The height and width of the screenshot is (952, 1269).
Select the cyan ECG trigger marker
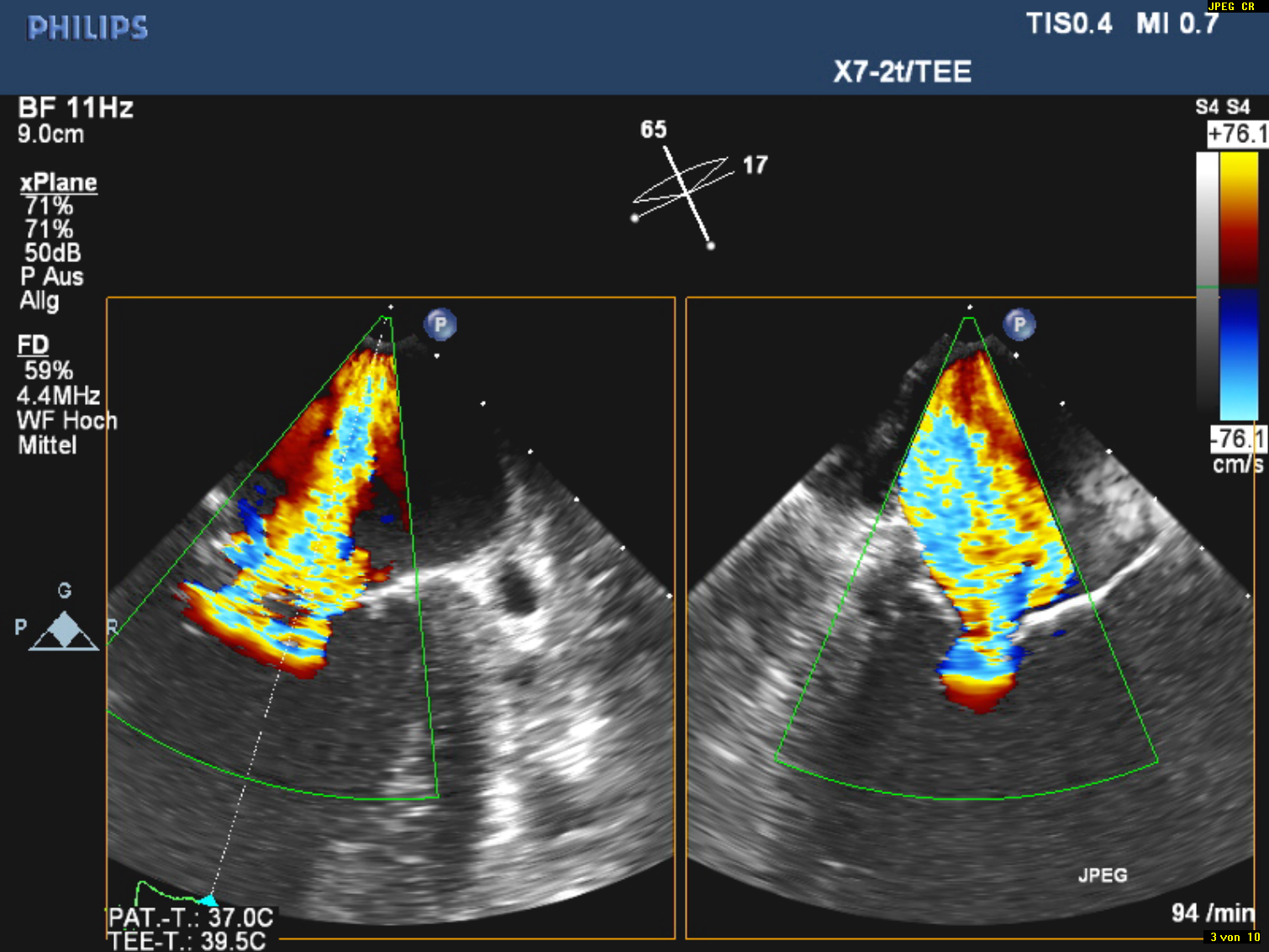pyautogui.click(x=208, y=900)
